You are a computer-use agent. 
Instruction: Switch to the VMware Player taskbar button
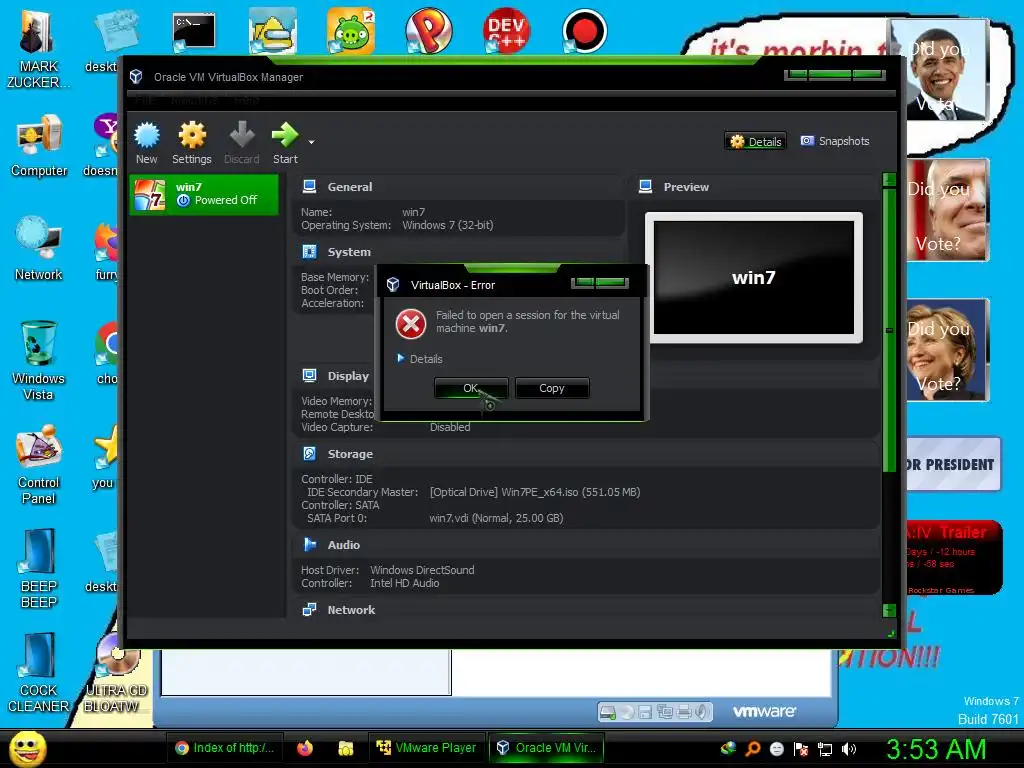[426, 748]
